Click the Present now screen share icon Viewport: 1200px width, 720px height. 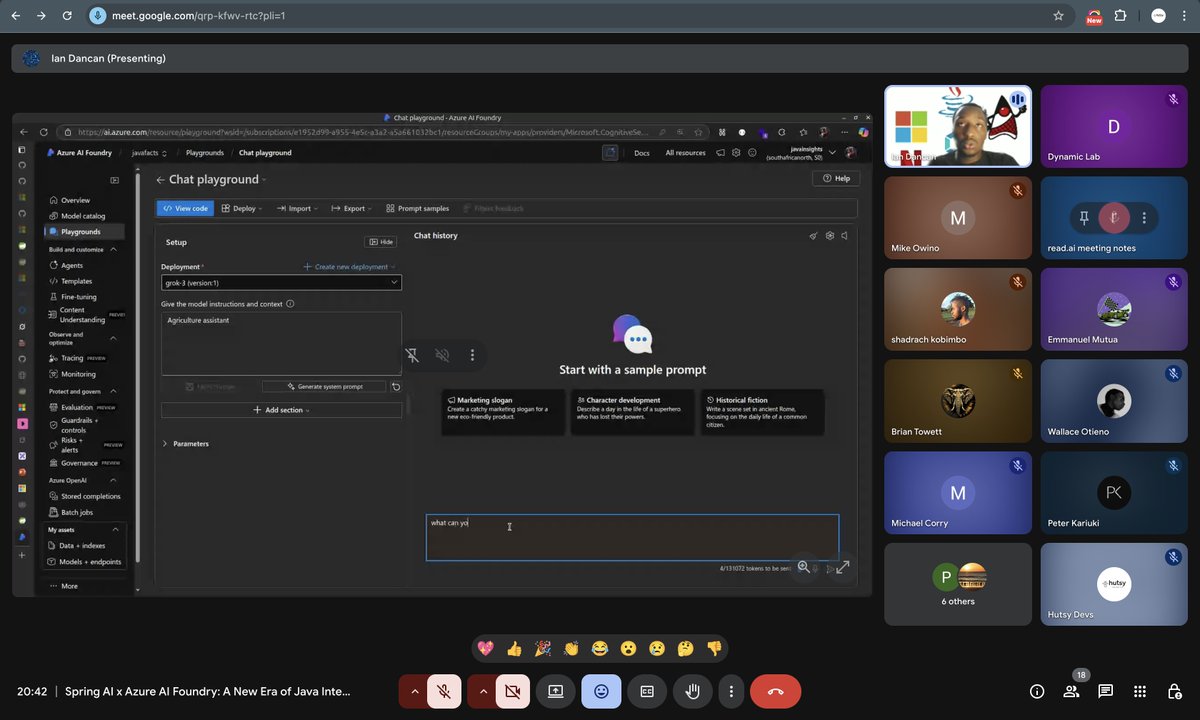click(x=555, y=691)
